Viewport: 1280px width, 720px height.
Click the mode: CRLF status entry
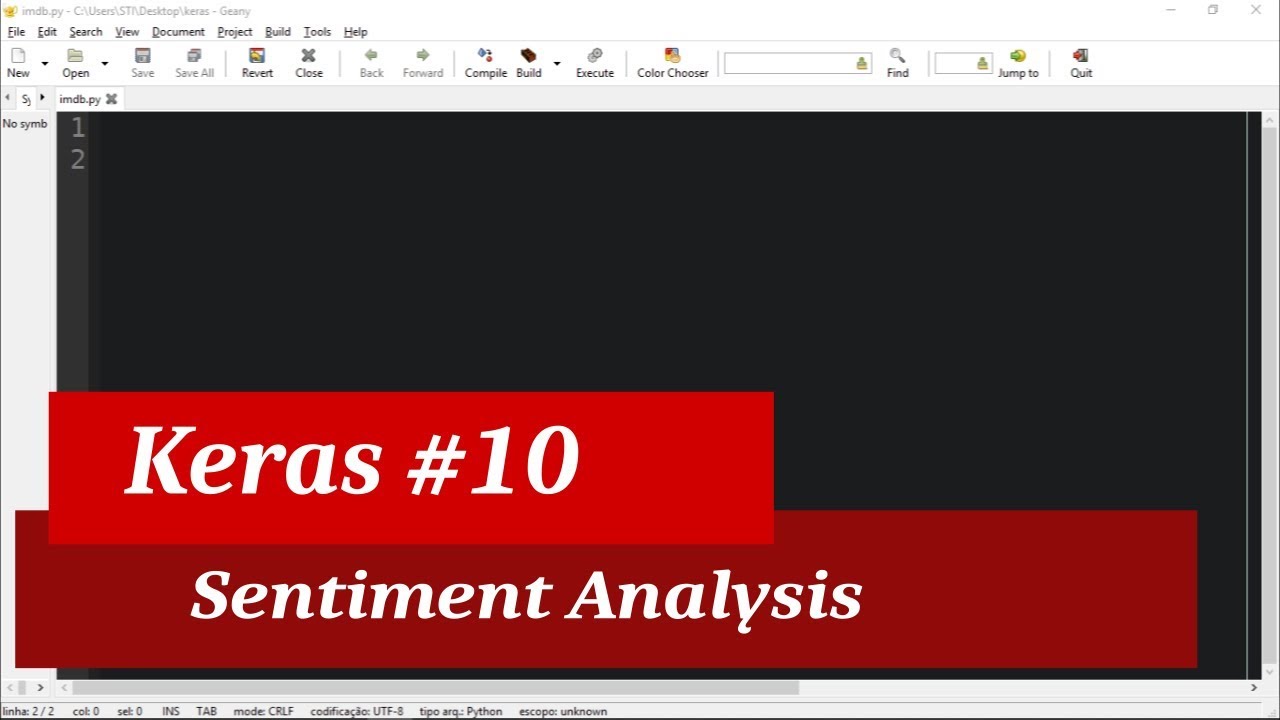click(x=264, y=711)
